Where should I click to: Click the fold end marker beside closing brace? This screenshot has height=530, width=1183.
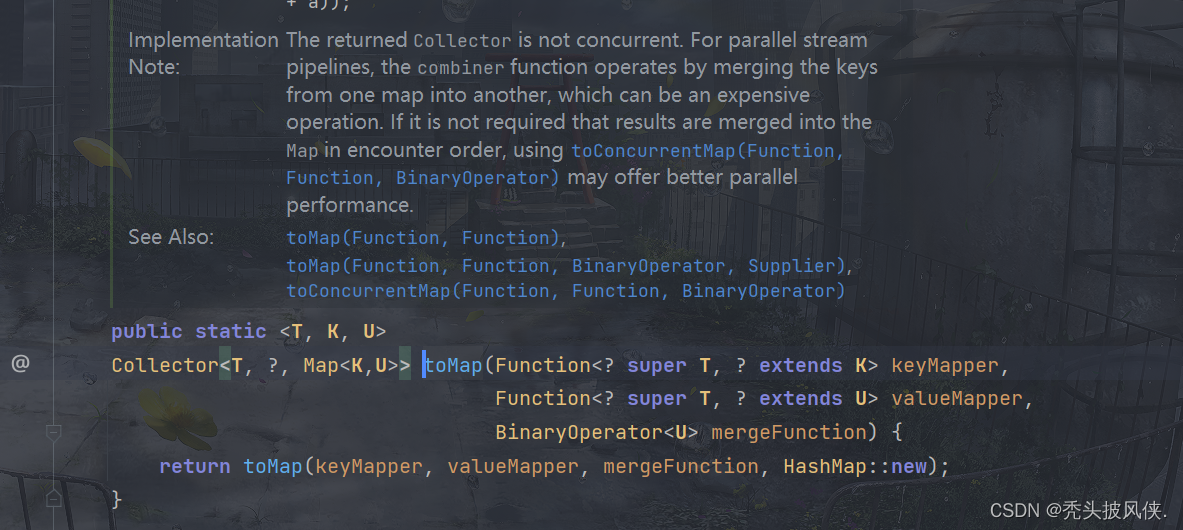click(53, 497)
